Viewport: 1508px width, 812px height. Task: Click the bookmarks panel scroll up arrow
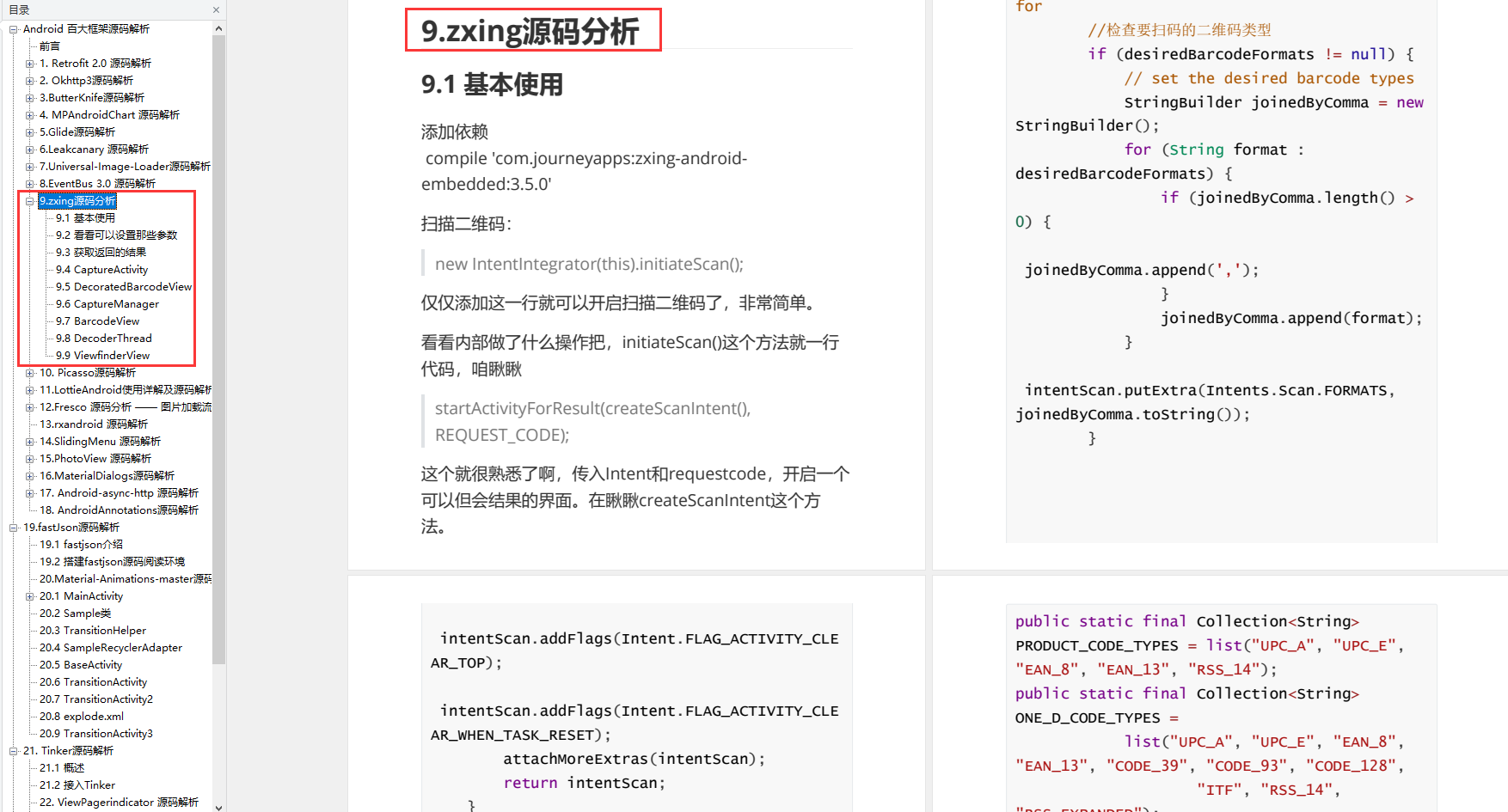[218, 28]
